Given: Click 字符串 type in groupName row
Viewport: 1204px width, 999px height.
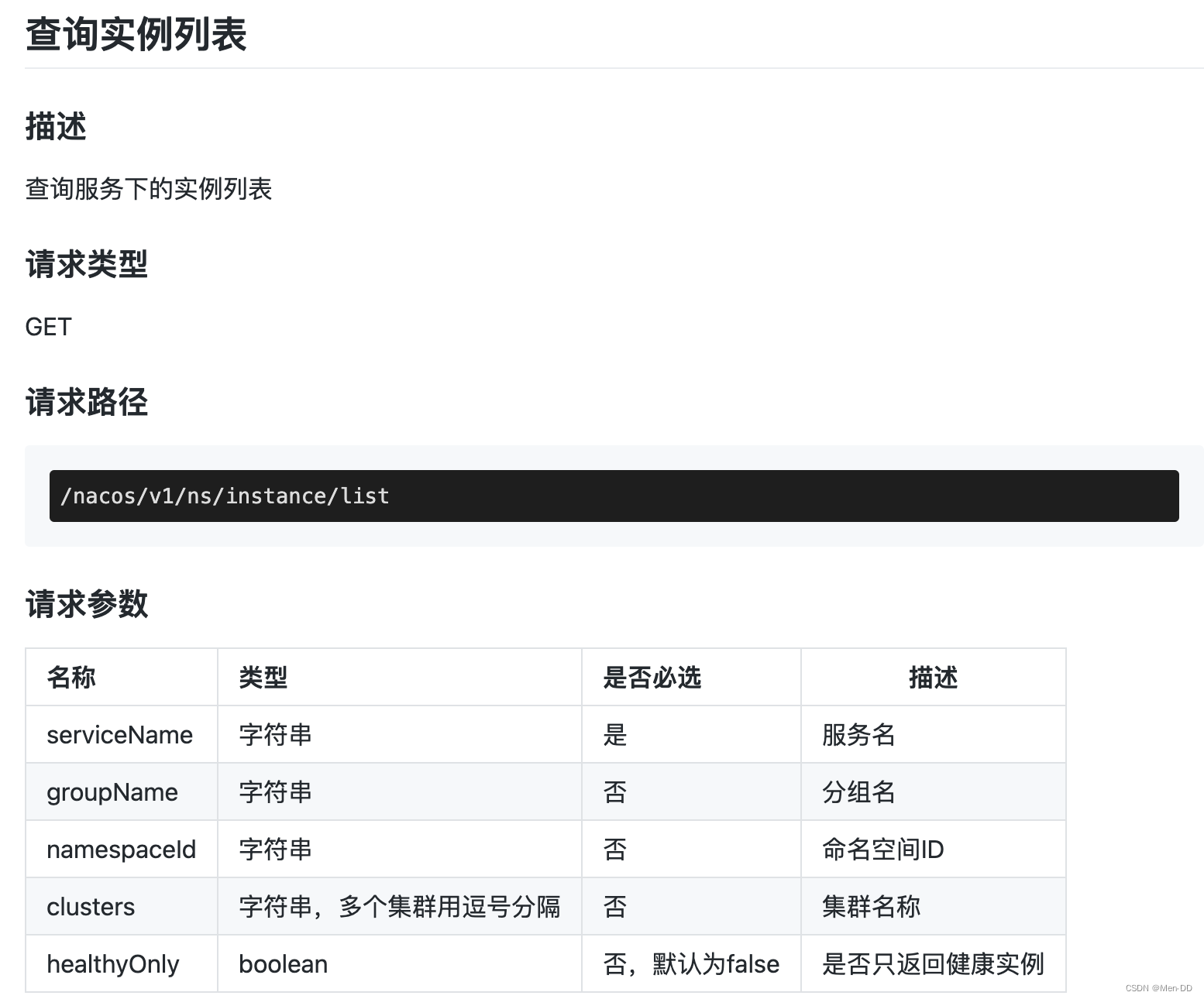Looking at the screenshot, I should pos(400,791).
